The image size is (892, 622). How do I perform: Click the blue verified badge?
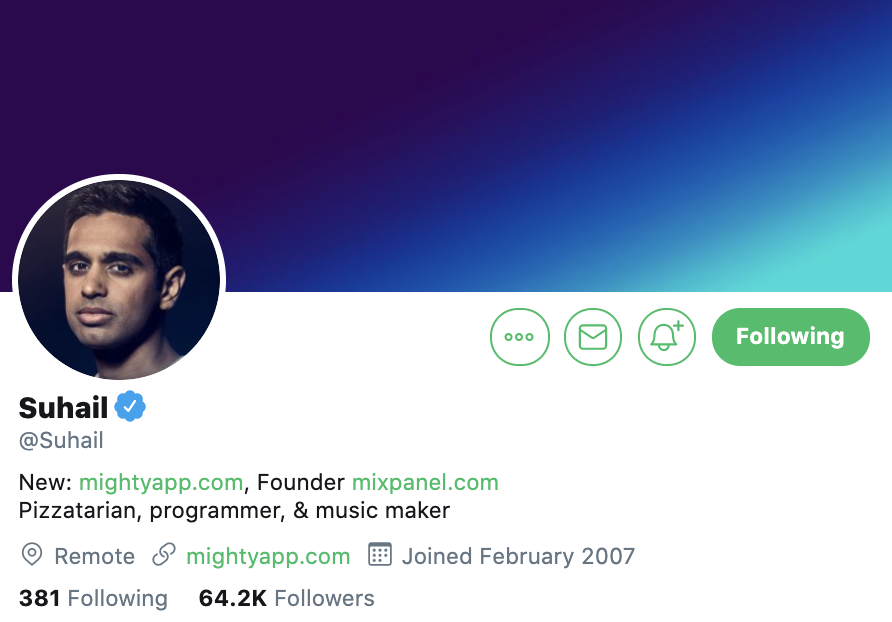[x=130, y=406]
